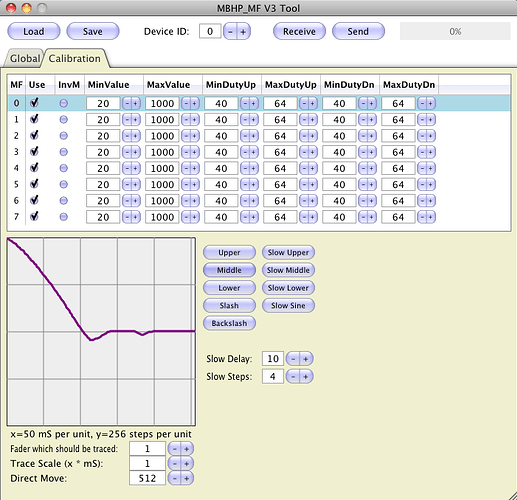Increase the Slow Steps value
The height and width of the screenshot is (500, 517).
306,377
